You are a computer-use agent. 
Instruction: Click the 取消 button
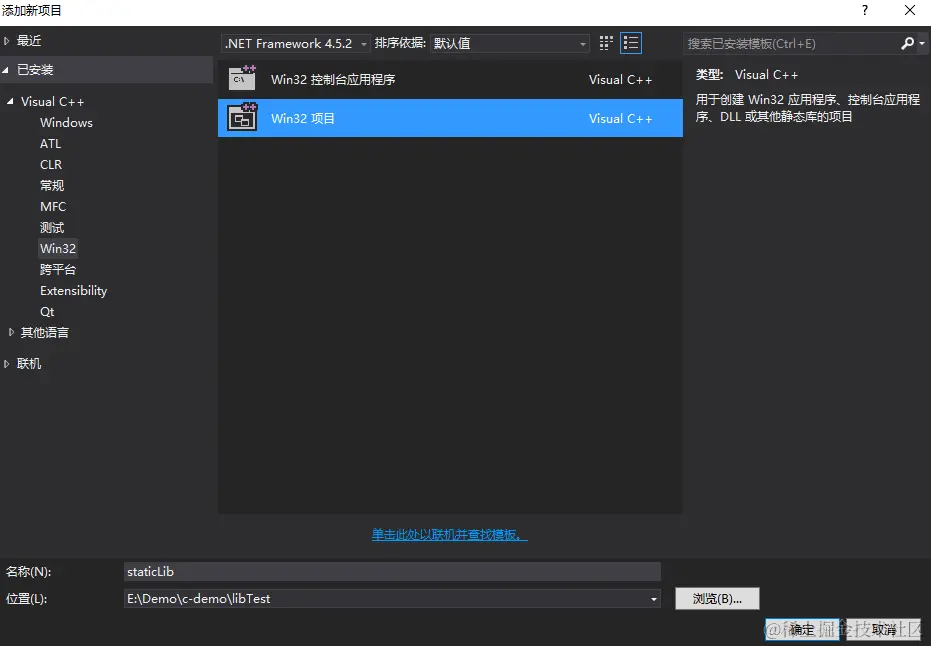click(x=884, y=629)
